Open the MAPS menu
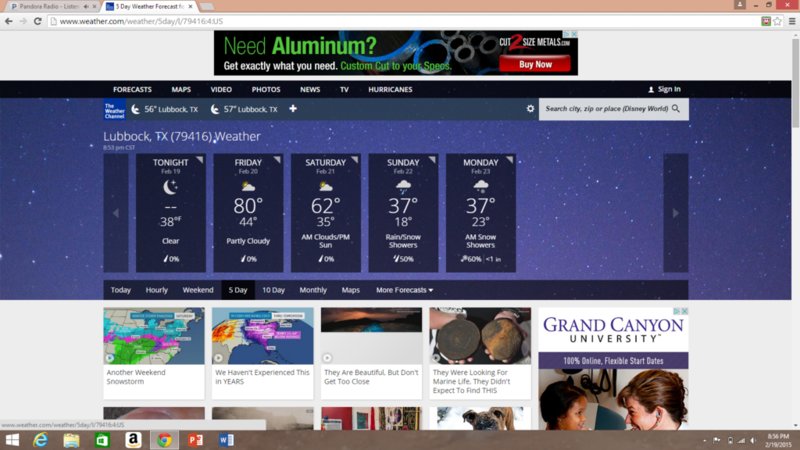This screenshot has height=450, width=800. (x=181, y=89)
